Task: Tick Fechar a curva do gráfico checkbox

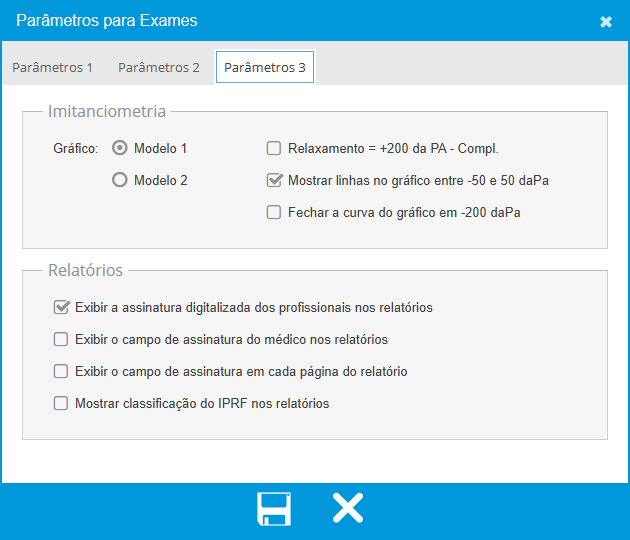Action: (274, 212)
